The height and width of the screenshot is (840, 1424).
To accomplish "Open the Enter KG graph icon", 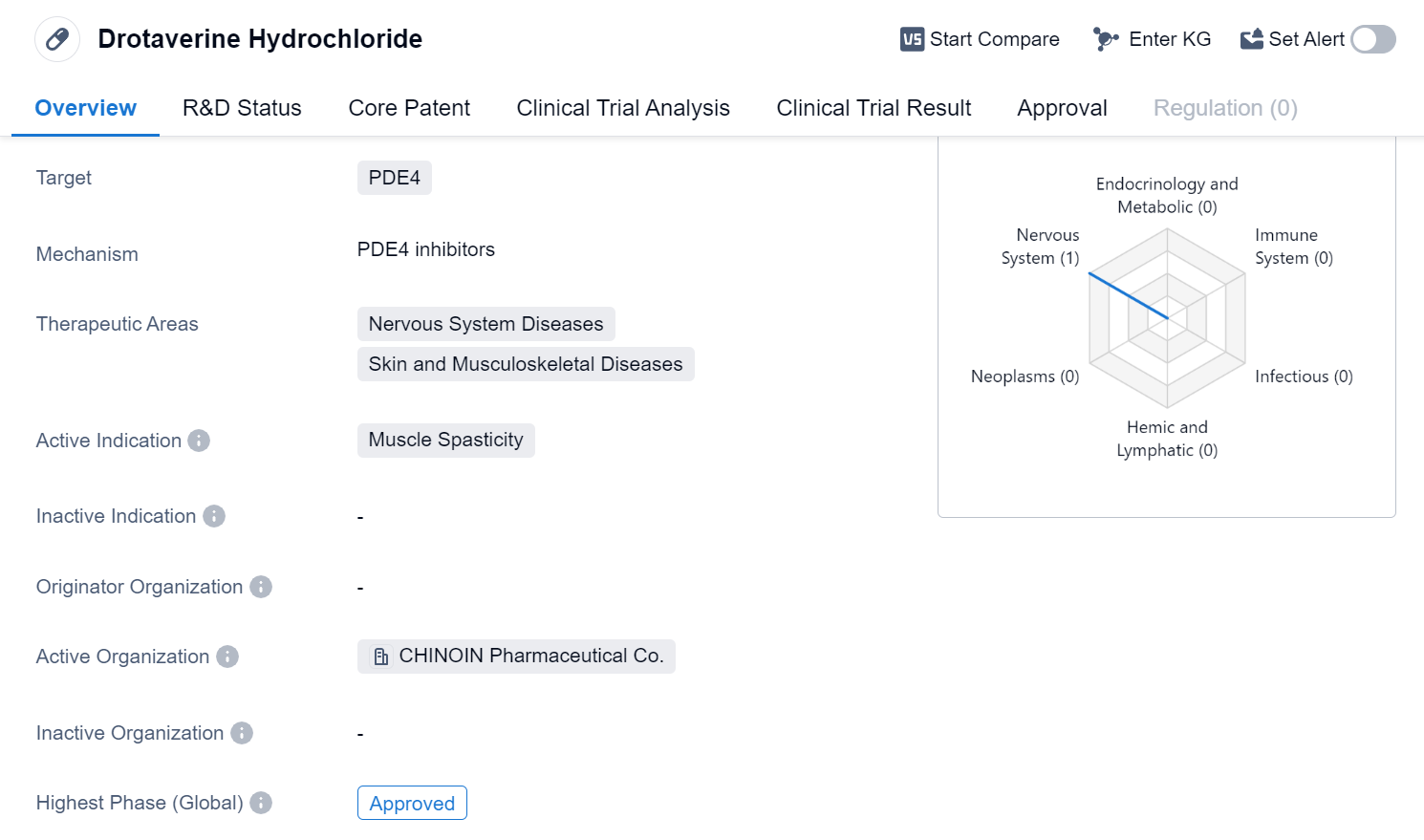I will 1106,39.
